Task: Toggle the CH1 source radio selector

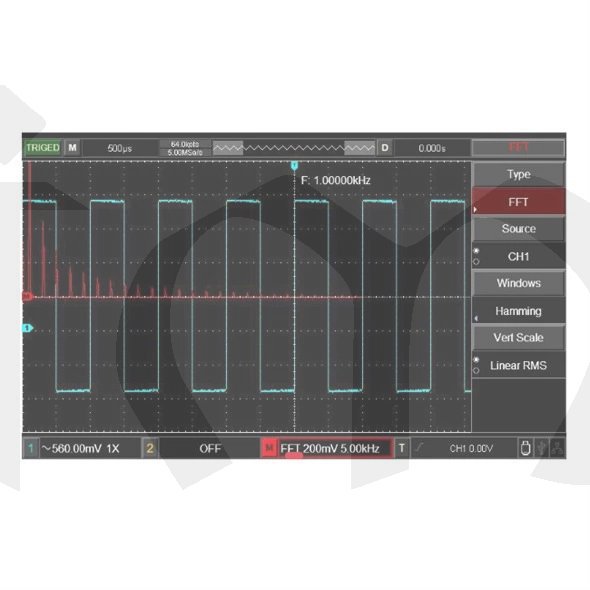Action: [x=476, y=256]
